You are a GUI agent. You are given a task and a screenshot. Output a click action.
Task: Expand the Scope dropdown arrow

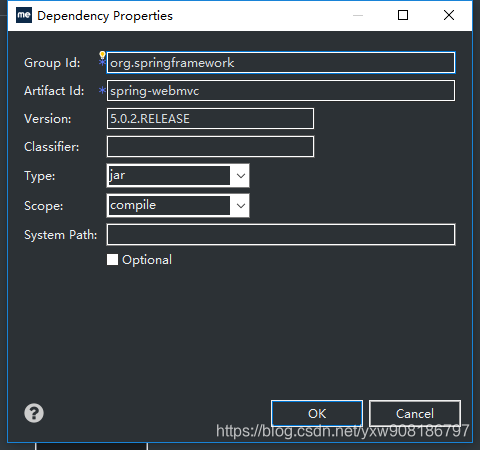tap(241, 206)
